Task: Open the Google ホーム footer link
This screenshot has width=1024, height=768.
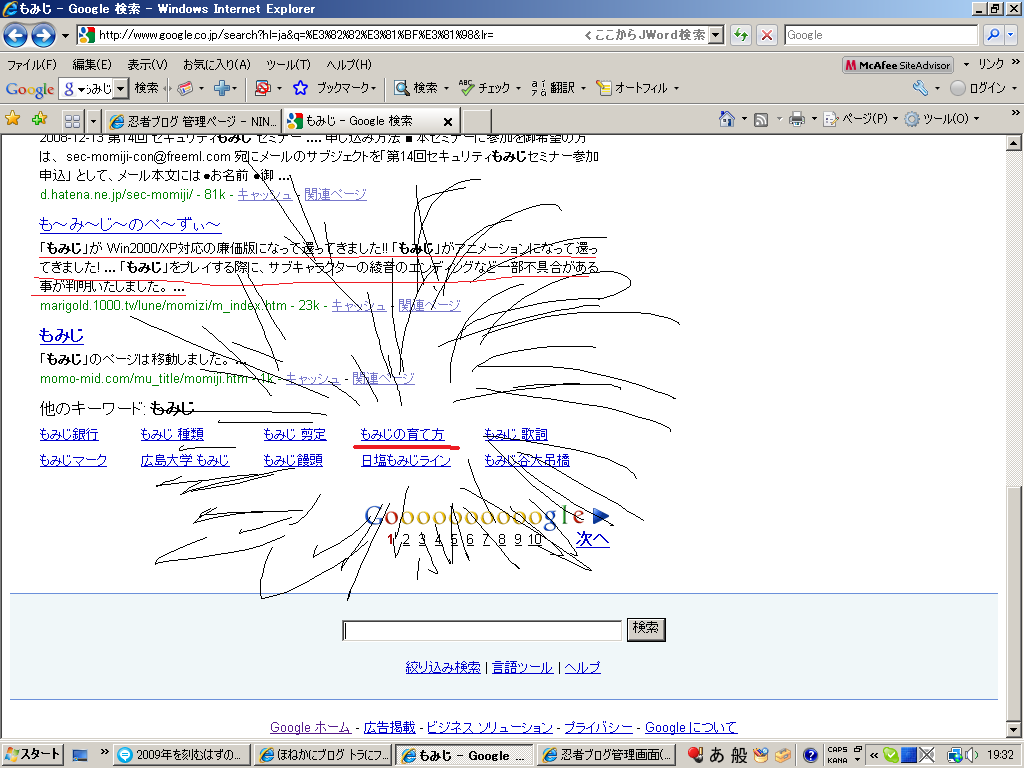Action: click(310, 727)
